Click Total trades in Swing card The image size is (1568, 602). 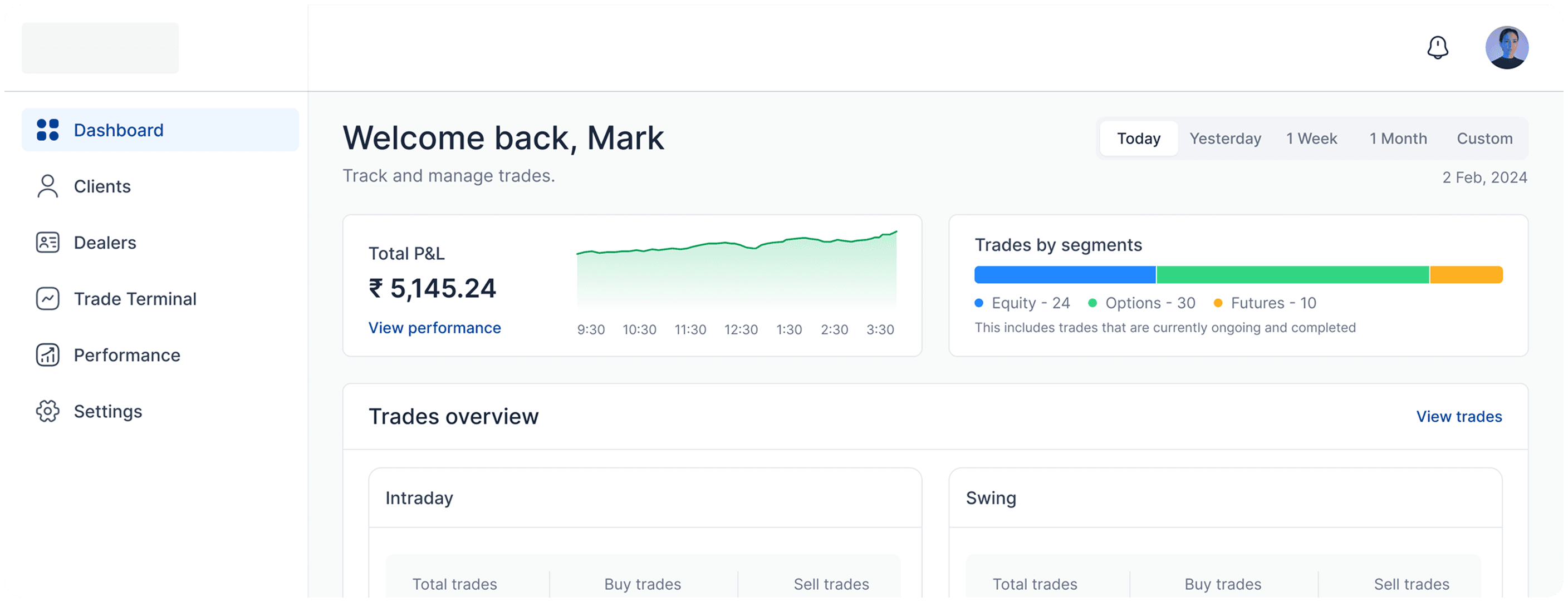click(x=1034, y=584)
